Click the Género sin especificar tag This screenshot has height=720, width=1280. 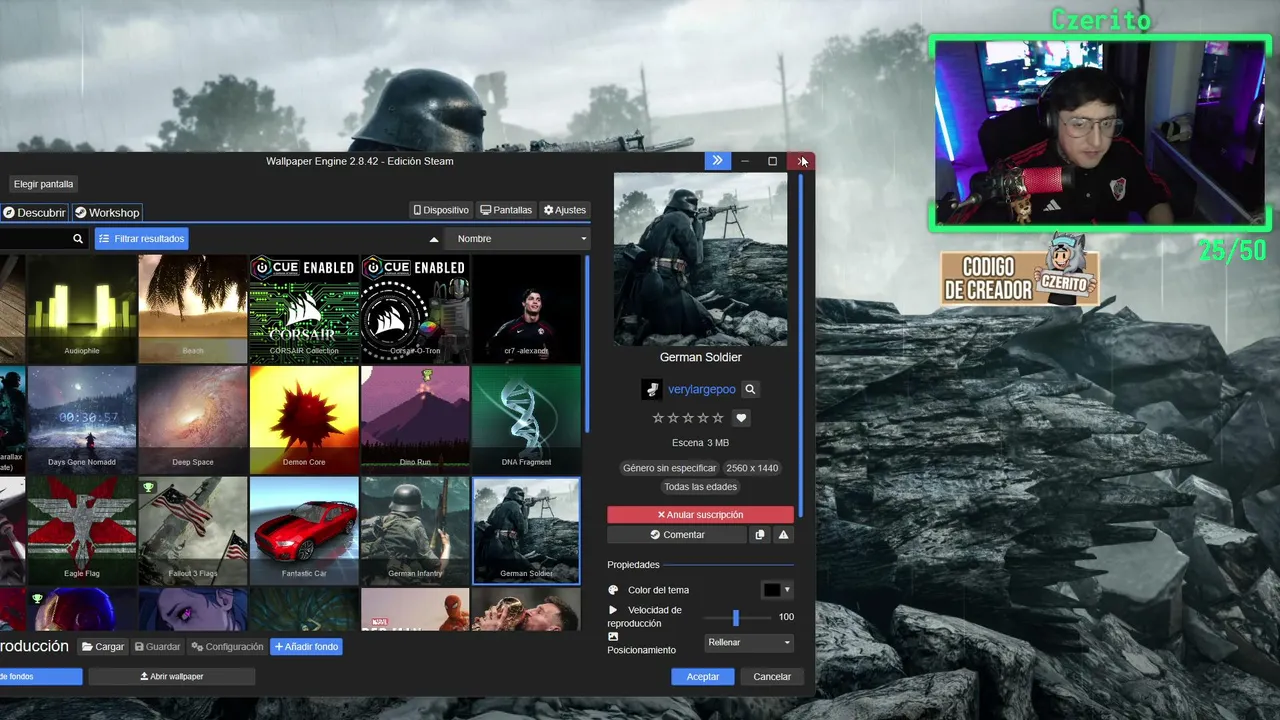(x=670, y=468)
